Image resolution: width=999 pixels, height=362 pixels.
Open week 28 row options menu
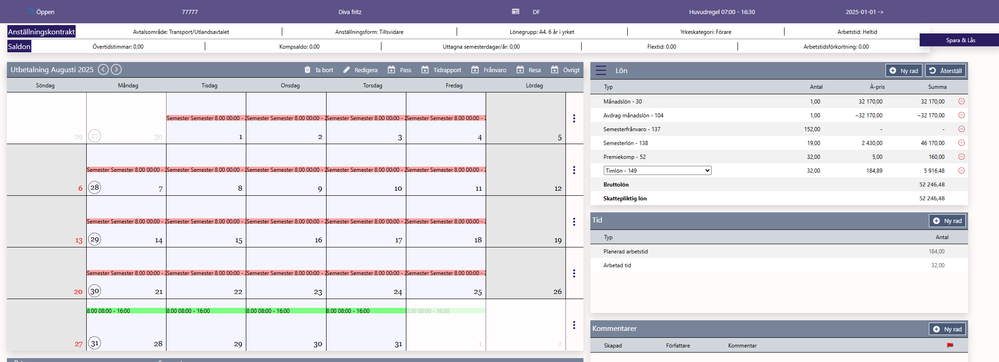[x=574, y=170]
